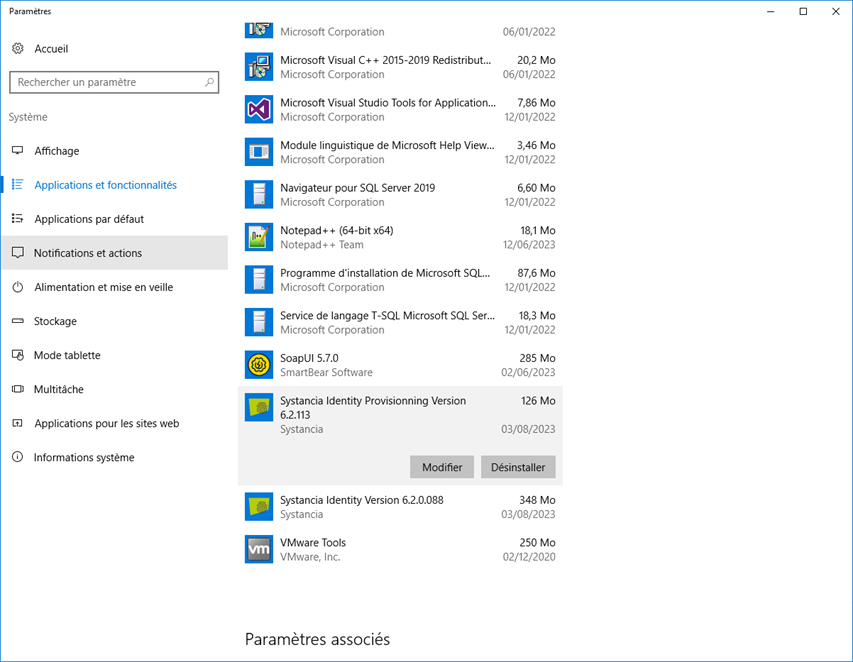
Task: Click the Microsoft Visual C++ 2015-2019 icon
Action: [258, 67]
